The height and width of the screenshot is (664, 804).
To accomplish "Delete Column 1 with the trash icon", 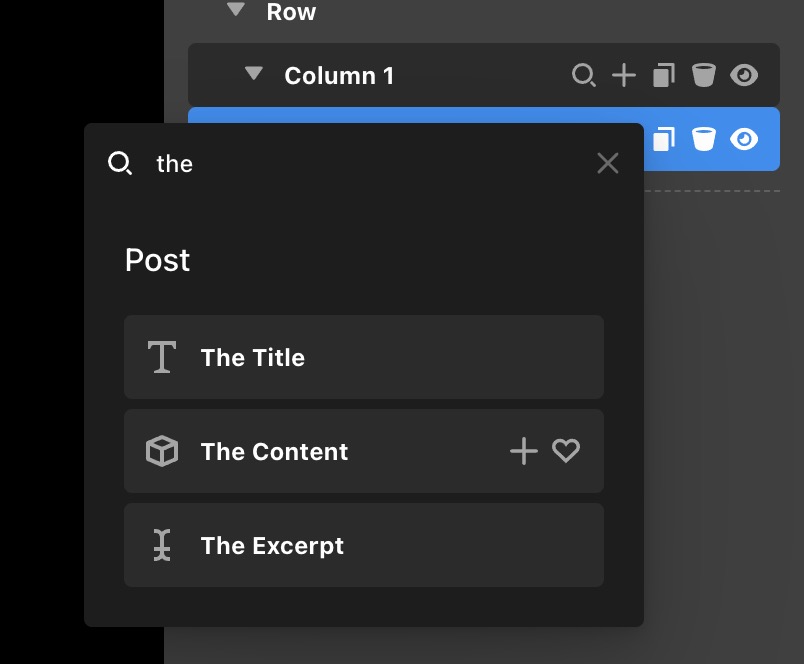I will [704, 75].
